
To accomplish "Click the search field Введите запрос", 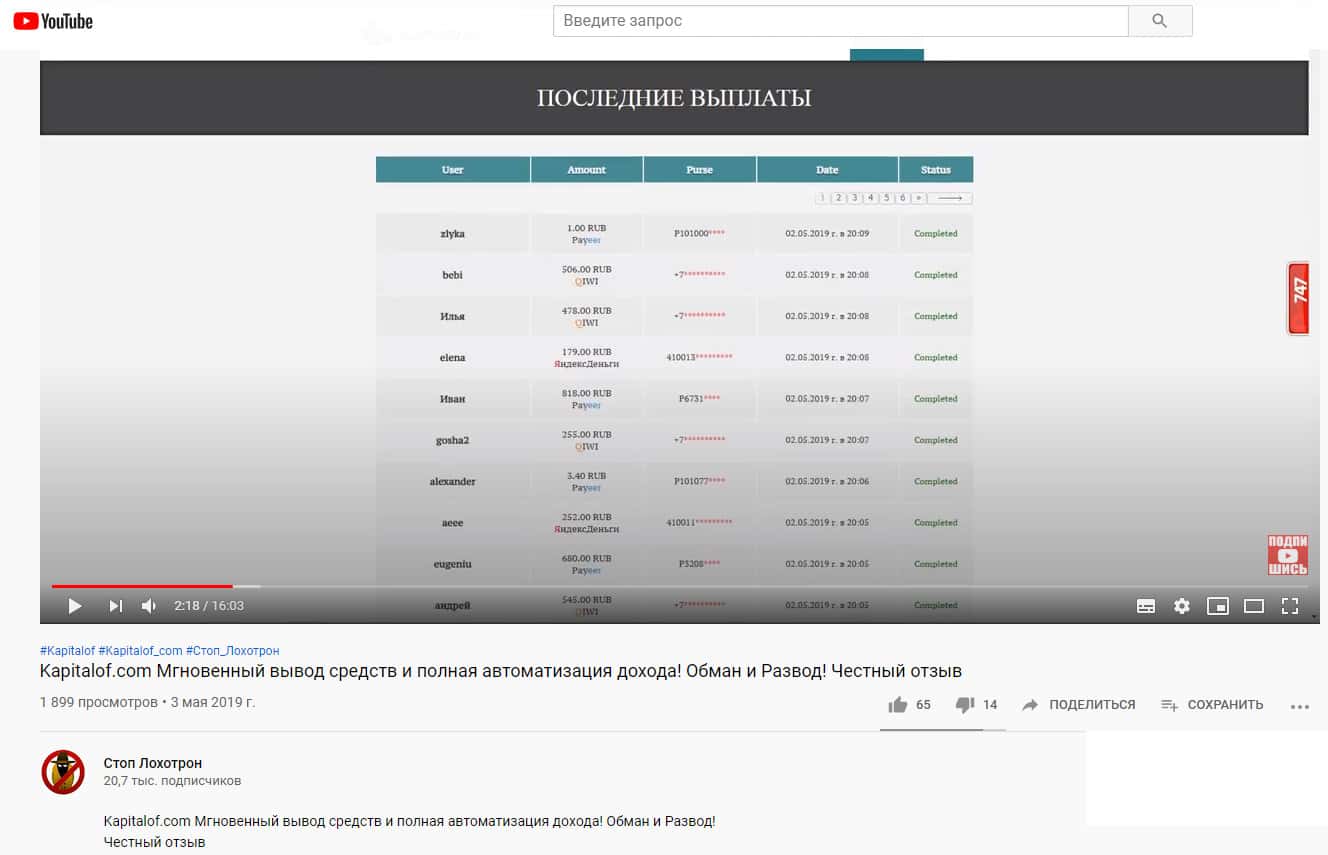I will tap(840, 21).
